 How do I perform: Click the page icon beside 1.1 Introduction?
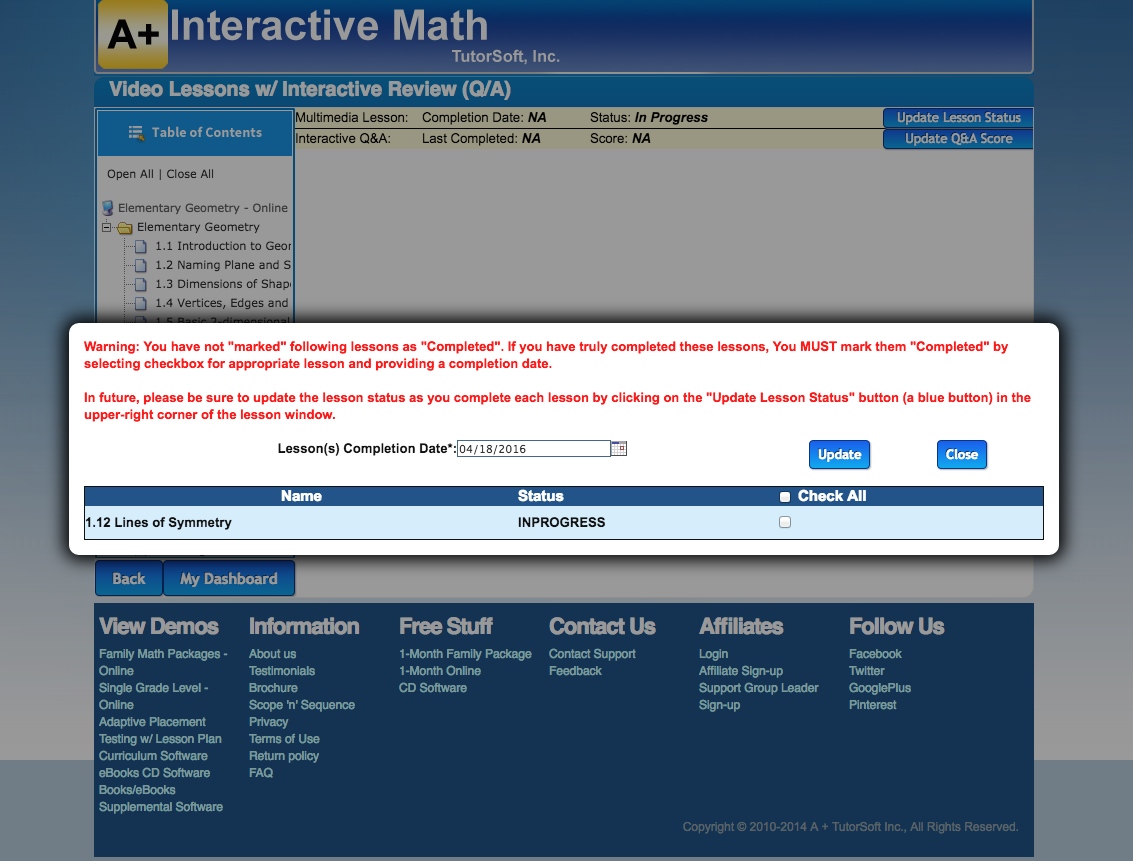point(140,246)
